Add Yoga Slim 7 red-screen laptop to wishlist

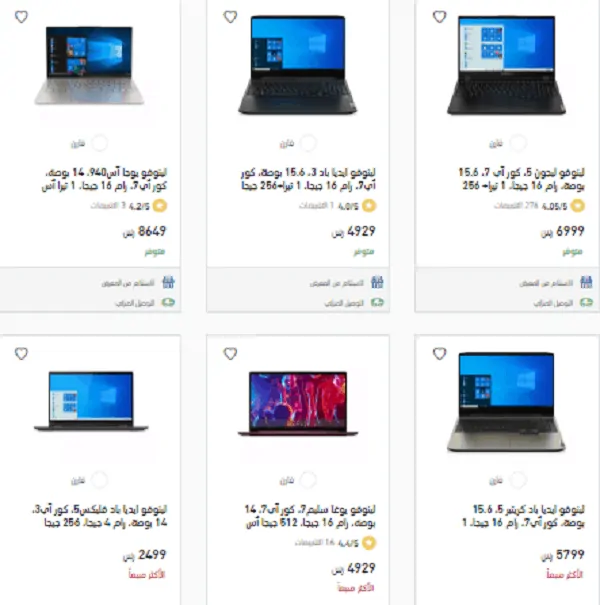click(x=230, y=353)
